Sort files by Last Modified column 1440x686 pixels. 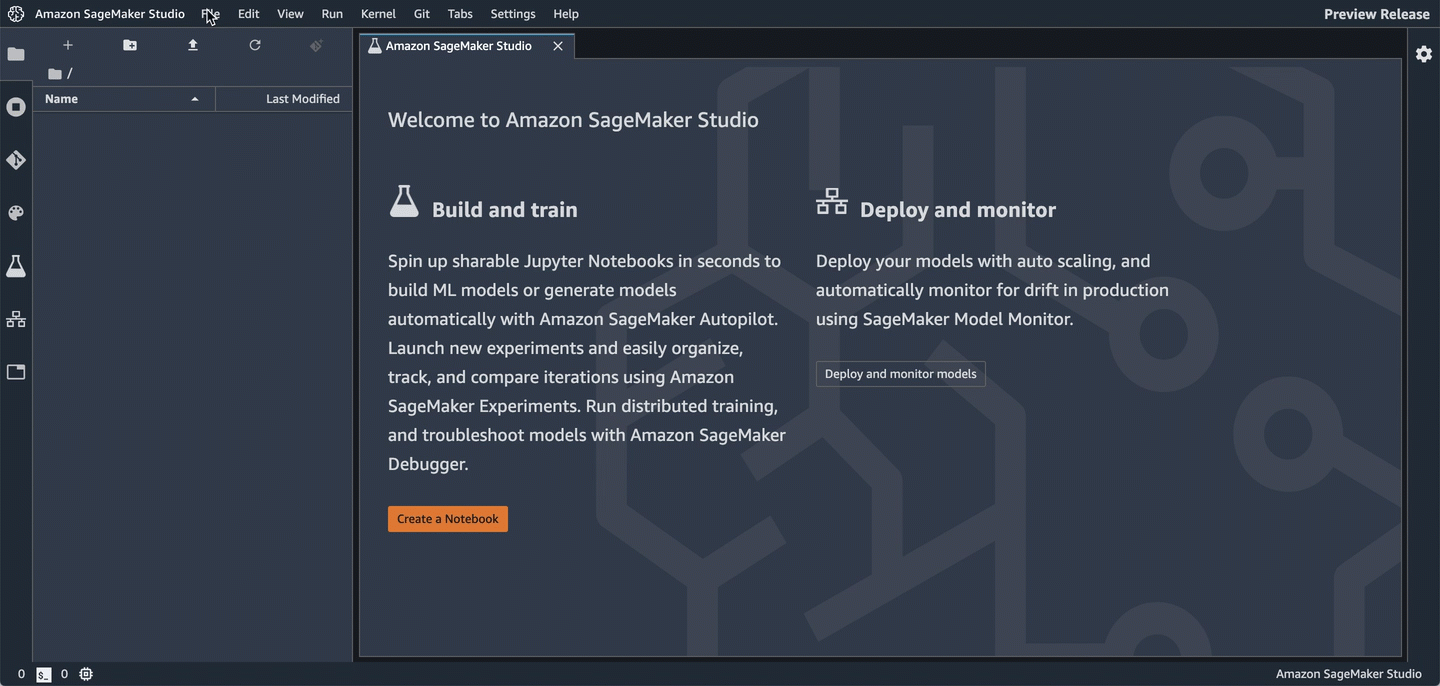click(284, 99)
